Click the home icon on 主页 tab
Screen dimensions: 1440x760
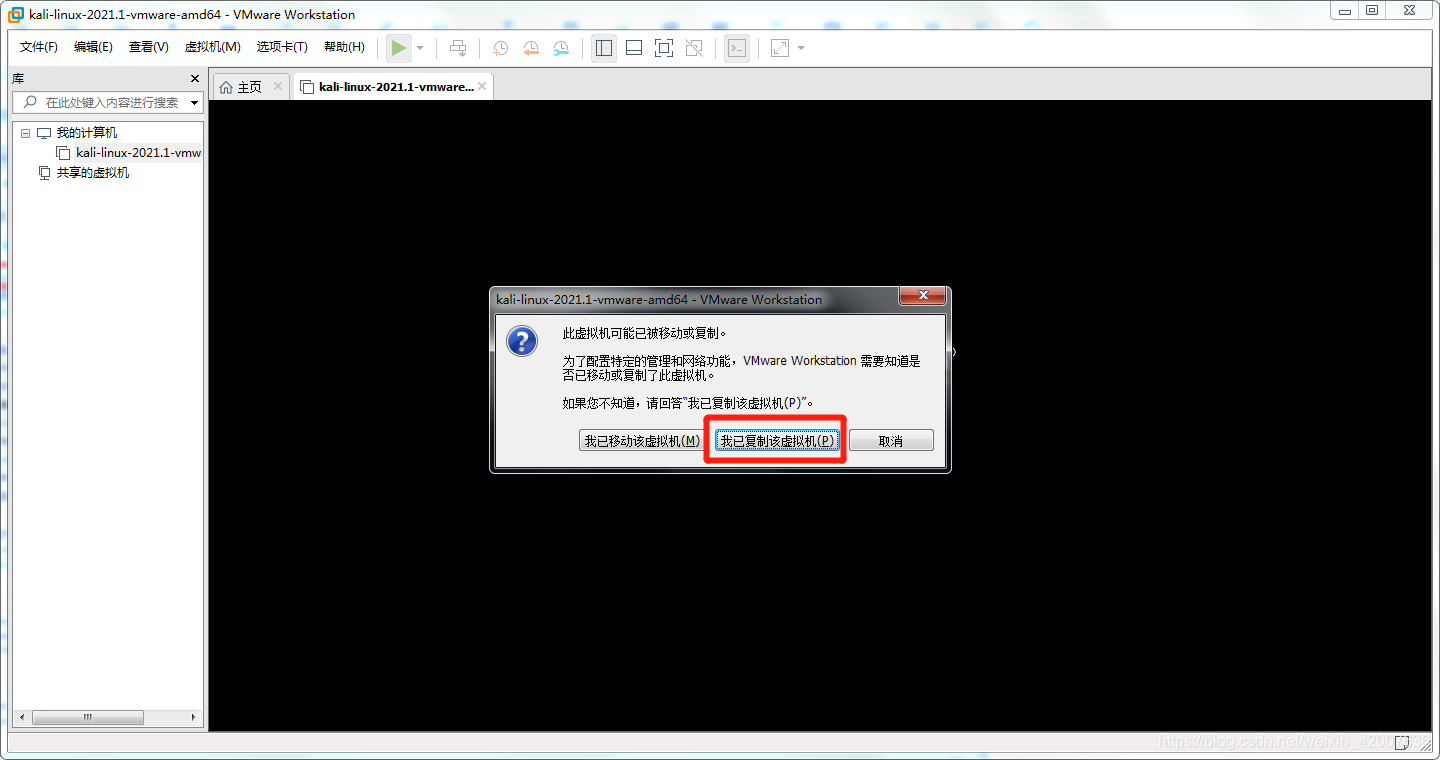226,87
